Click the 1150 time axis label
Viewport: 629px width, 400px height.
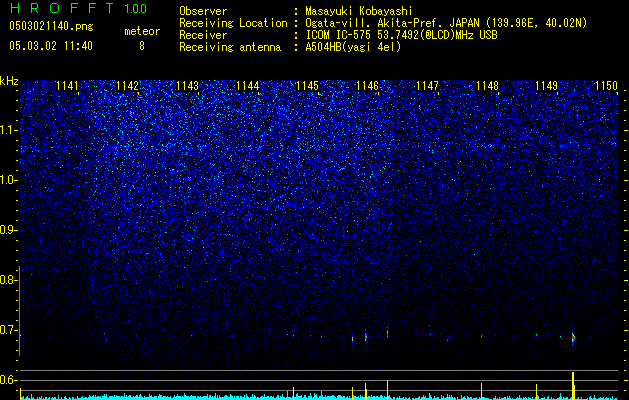(607, 86)
